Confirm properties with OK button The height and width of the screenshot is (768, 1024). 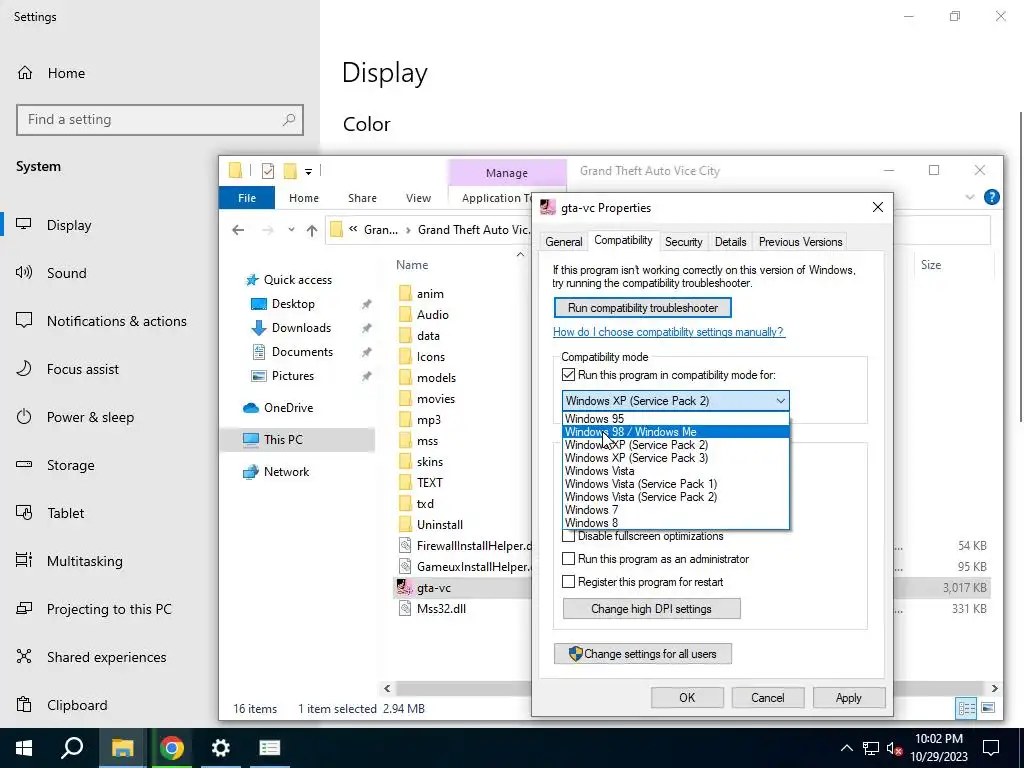pos(687,697)
